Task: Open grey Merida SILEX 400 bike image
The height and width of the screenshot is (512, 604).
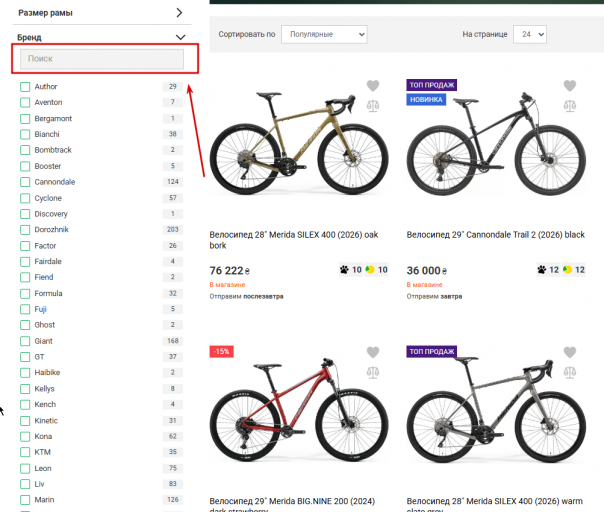Action: pos(496,410)
